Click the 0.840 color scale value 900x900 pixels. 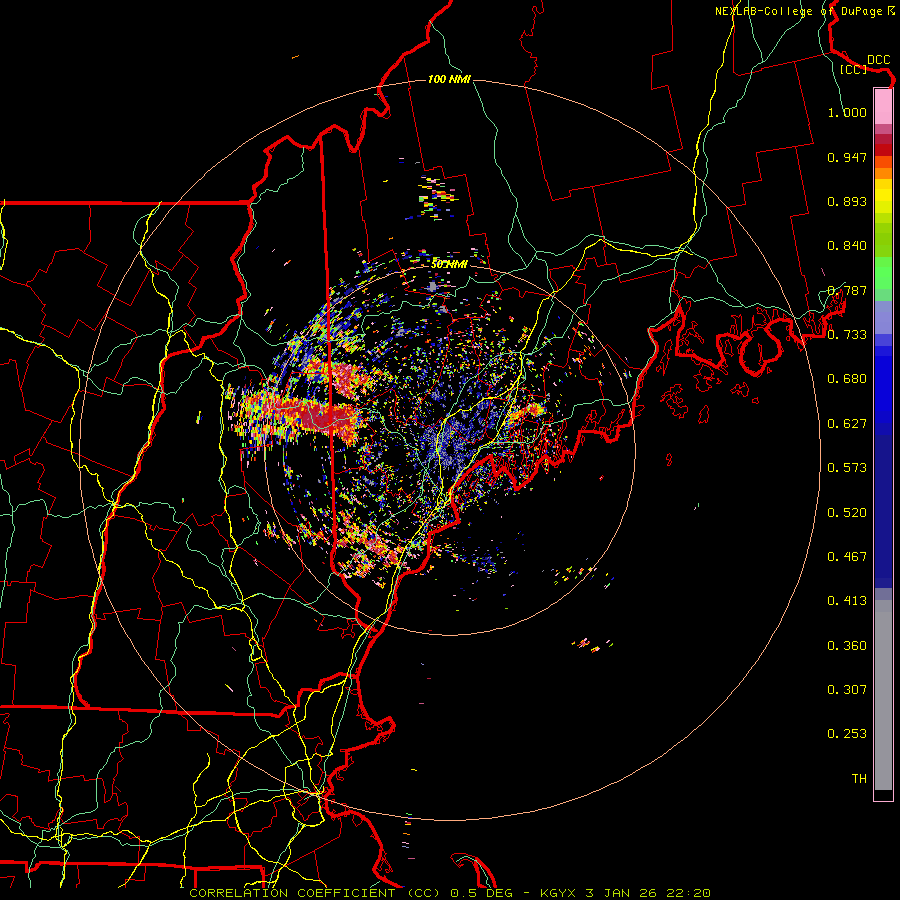(847, 246)
